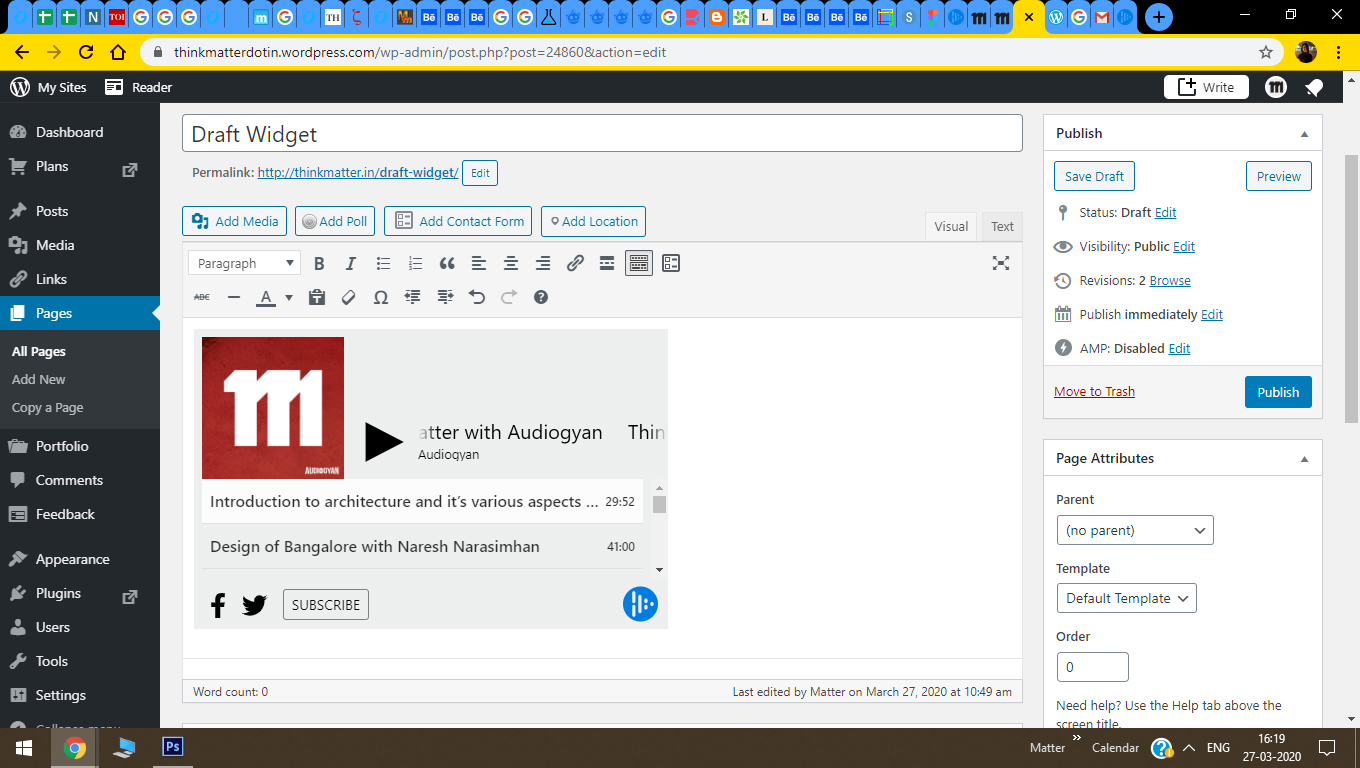Open the Paragraph format dropdown
The height and width of the screenshot is (768, 1360).
(244, 264)
